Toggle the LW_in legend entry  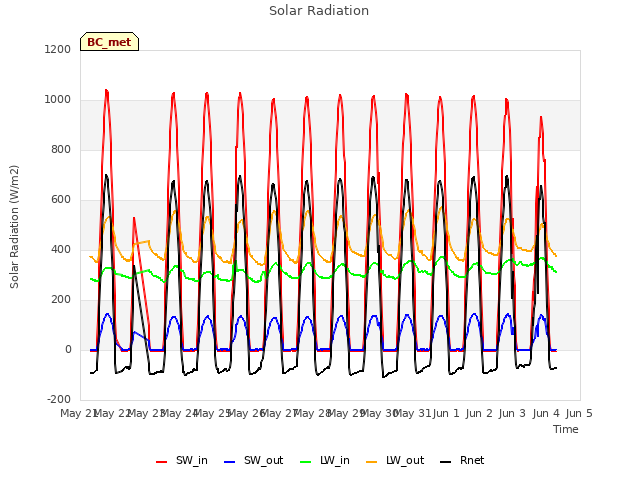click(325, 461)
